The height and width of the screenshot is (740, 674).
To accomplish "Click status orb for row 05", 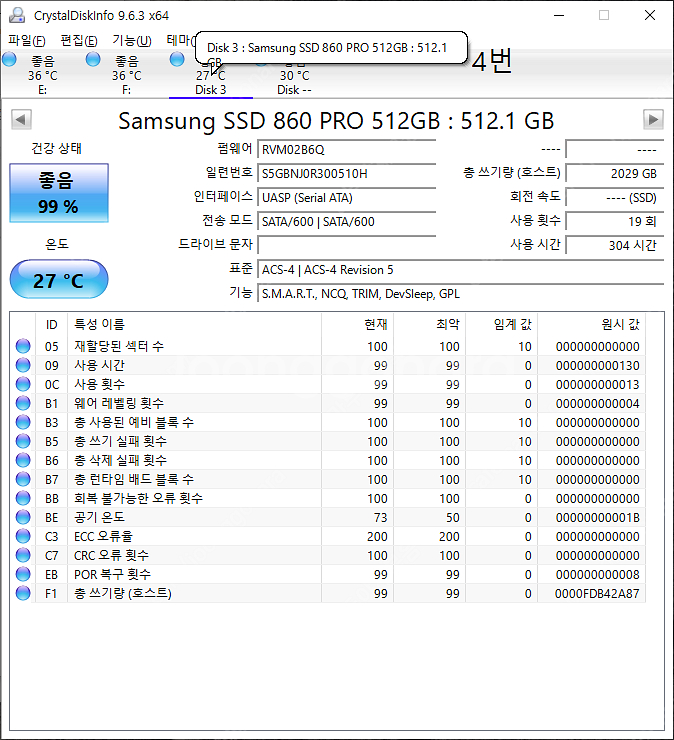I will (x=23, y=346).
